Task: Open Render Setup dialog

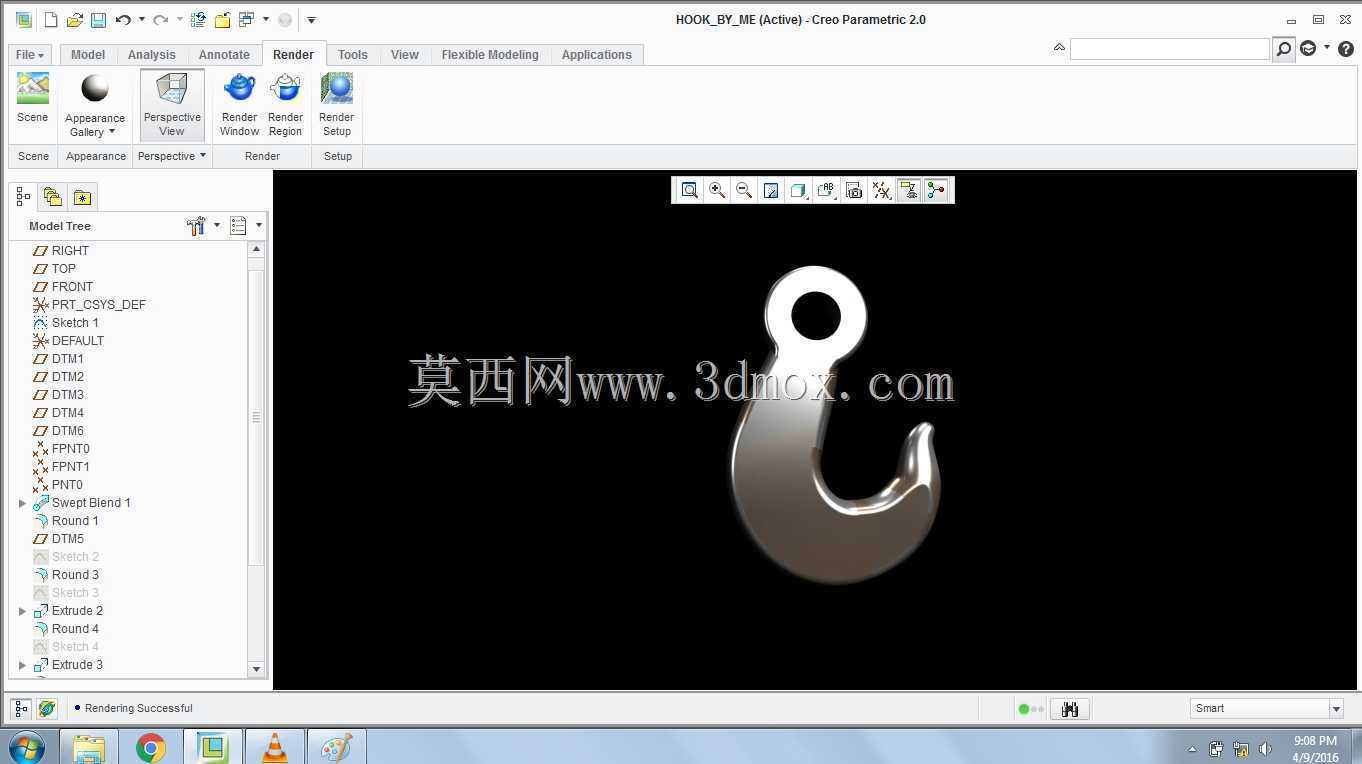Action: [x=337, y=105]
